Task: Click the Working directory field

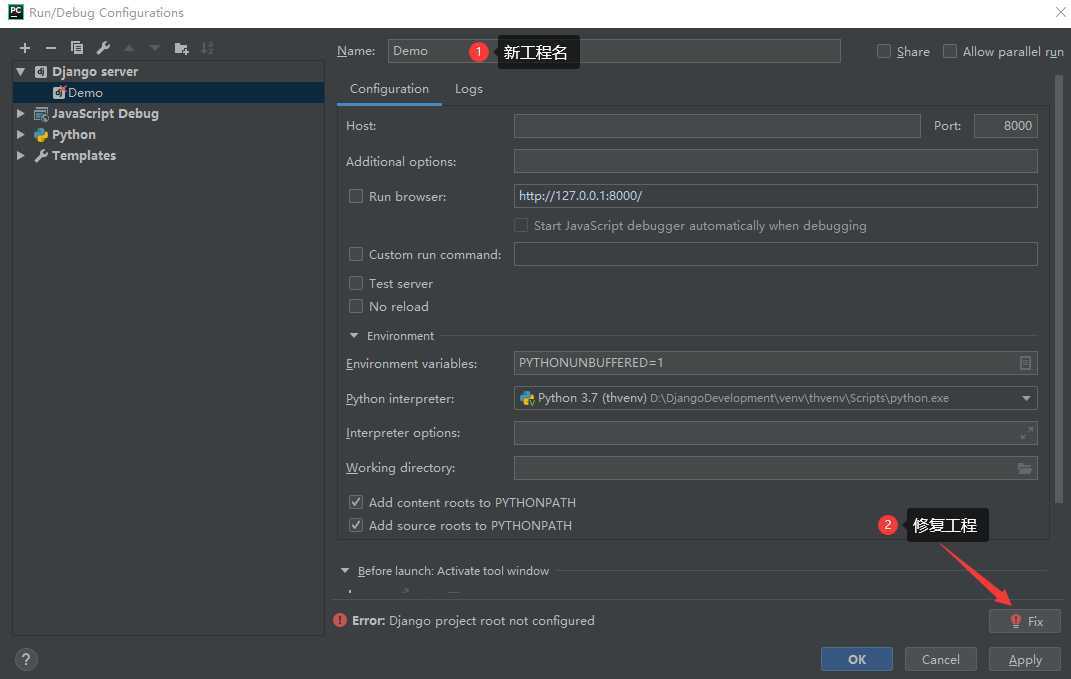Action: (x=775, y=468)
